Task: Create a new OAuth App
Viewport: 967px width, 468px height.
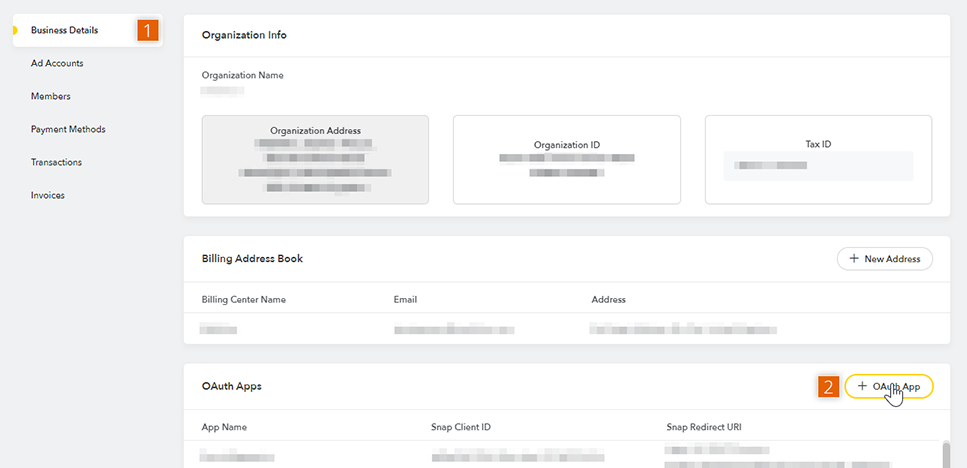Action: click(889, 387)
